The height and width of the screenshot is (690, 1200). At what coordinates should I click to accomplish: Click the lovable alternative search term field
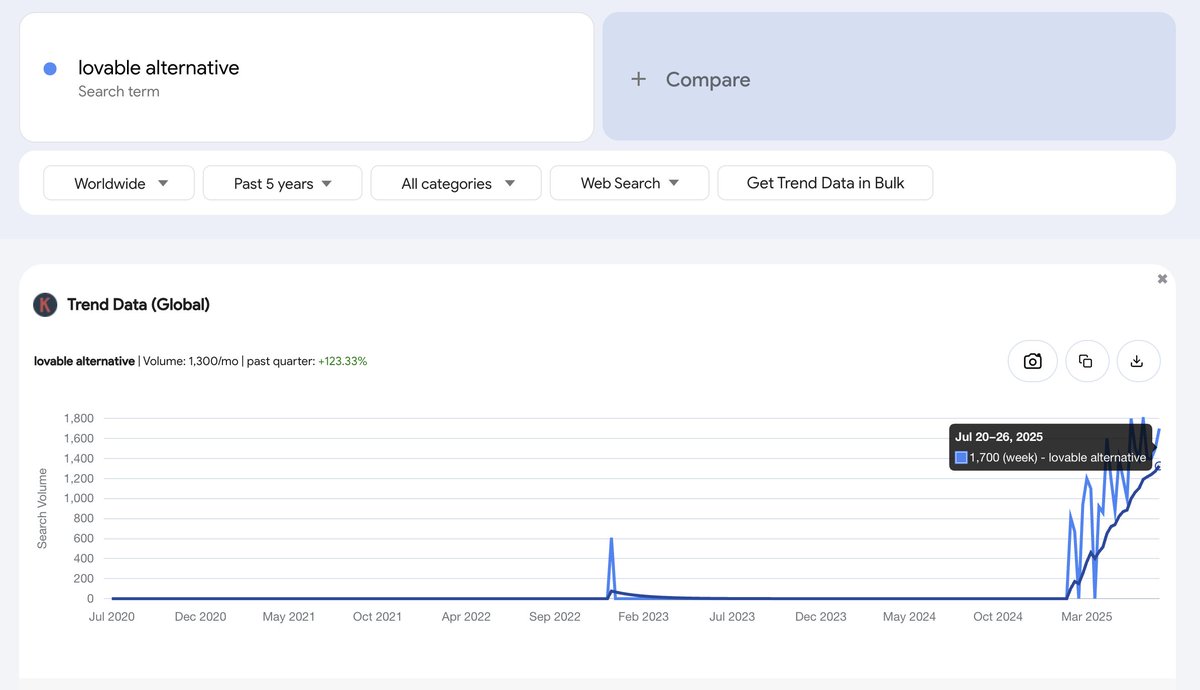pos(307,77)
